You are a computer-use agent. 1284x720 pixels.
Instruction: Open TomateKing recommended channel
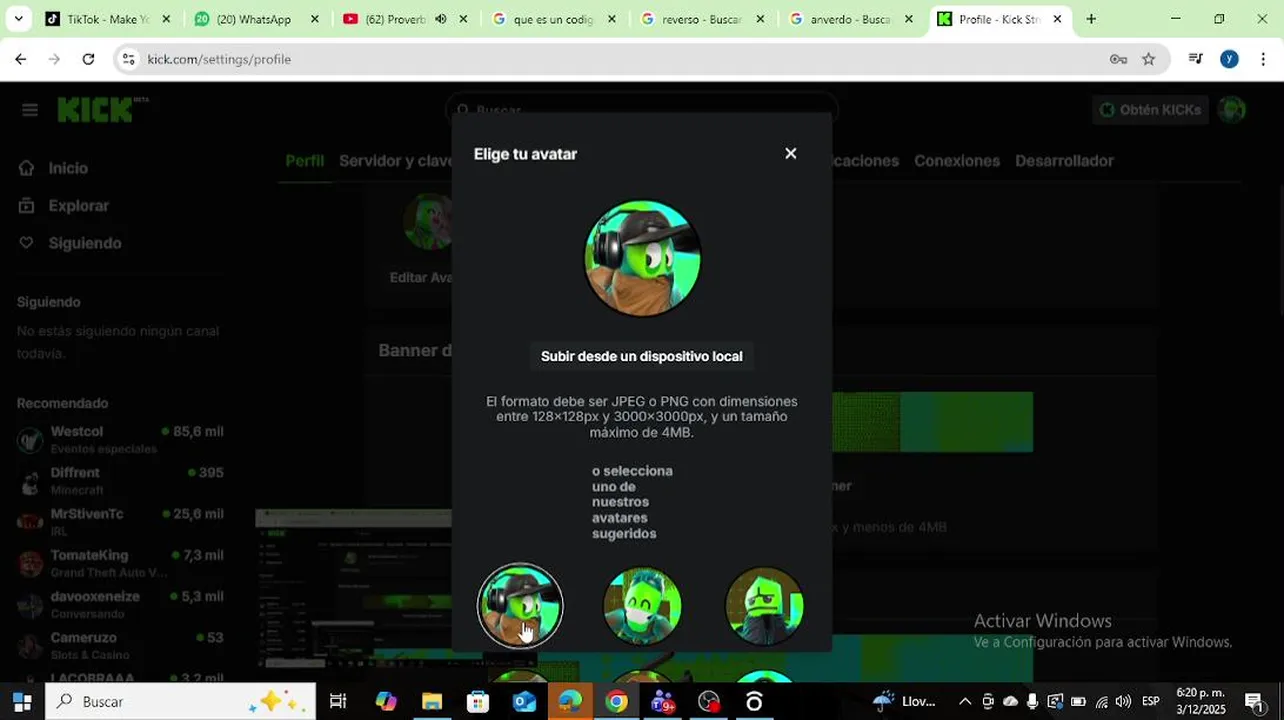(120, 563)
